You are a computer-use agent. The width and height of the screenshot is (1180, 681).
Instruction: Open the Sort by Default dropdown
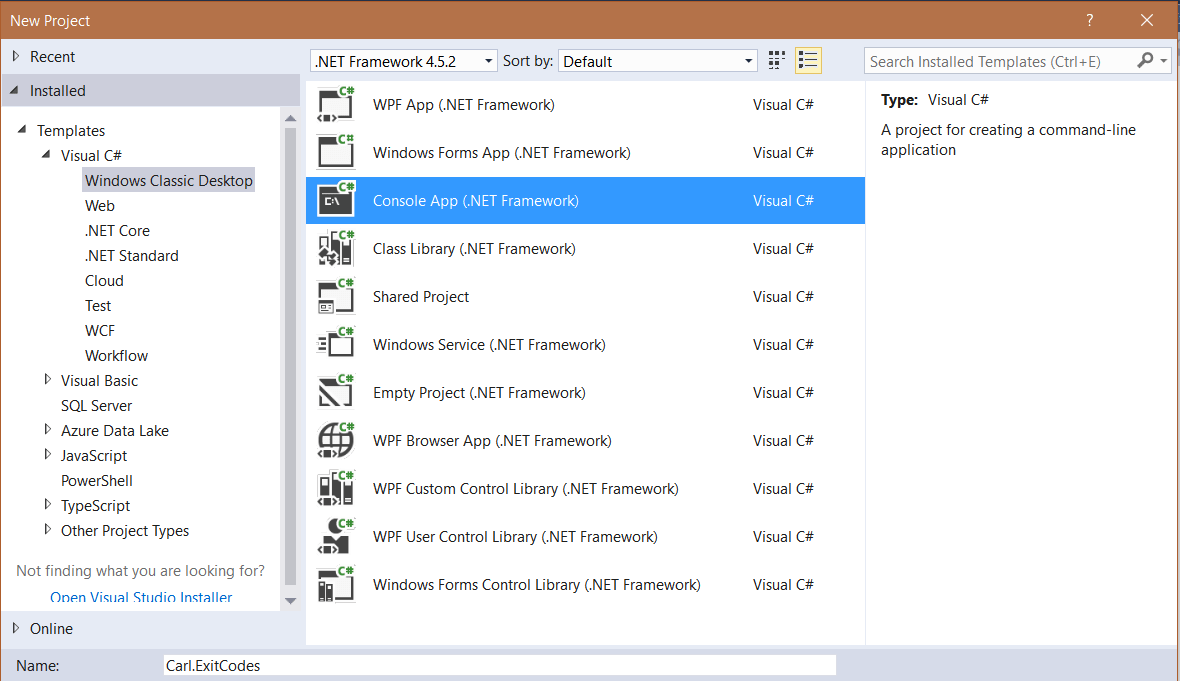657,61
